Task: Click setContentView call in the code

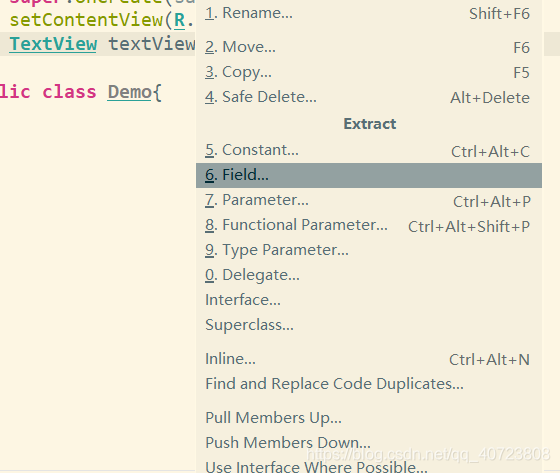Action: 86,20
